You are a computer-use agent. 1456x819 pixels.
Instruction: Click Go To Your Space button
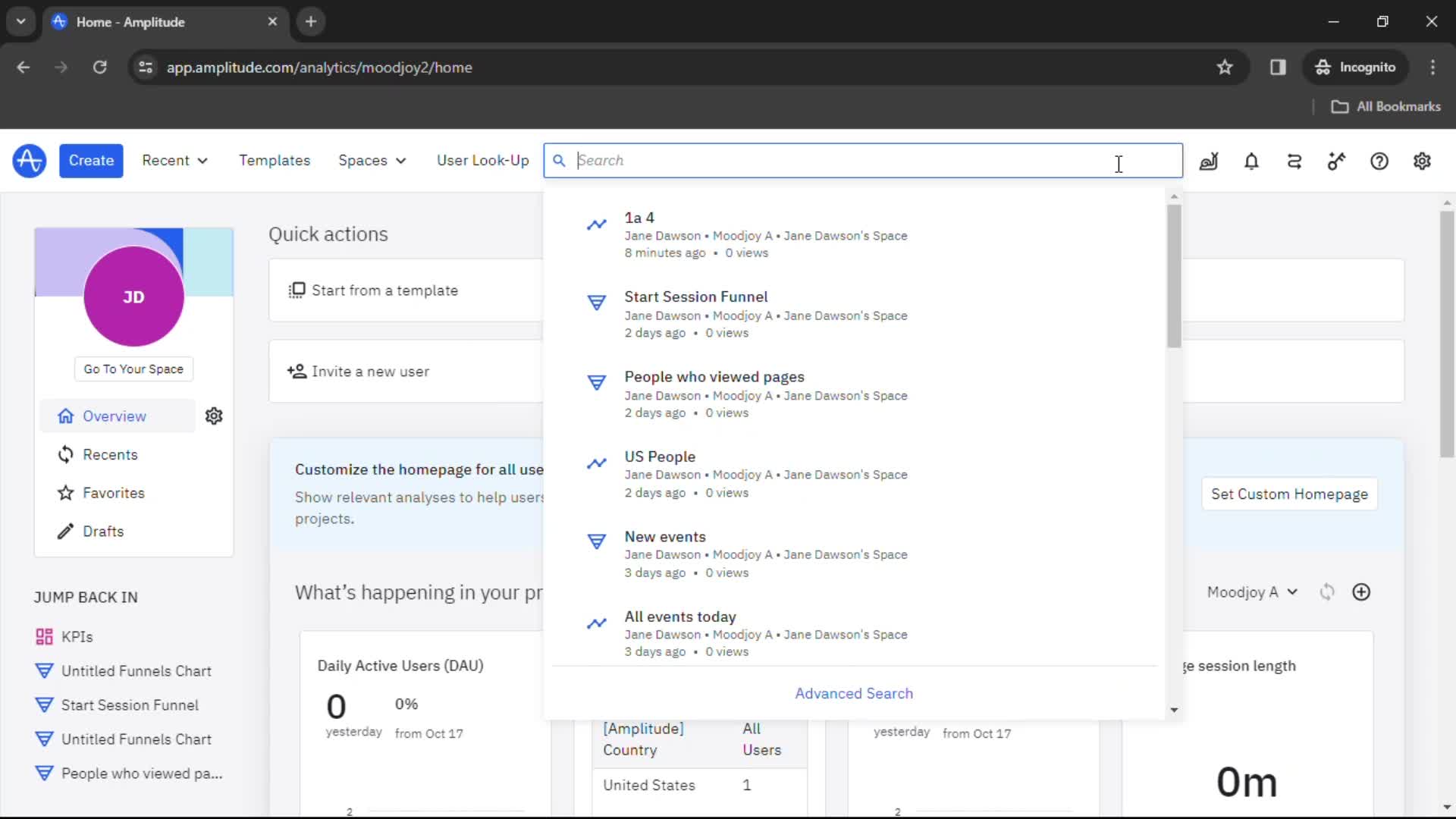click(x=133, y=369)
